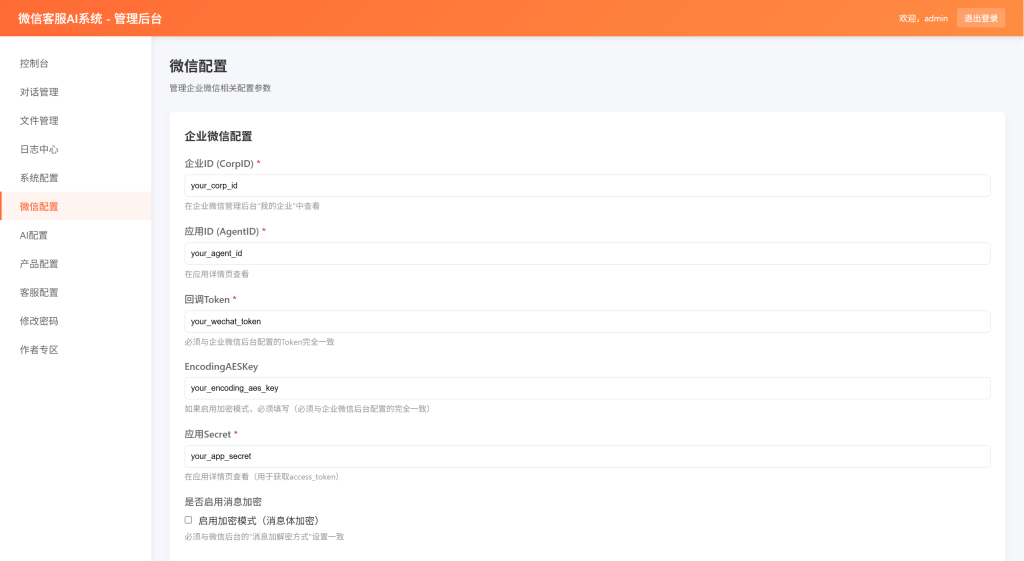Click the 企业微信配置 section title

pos(218,136)
